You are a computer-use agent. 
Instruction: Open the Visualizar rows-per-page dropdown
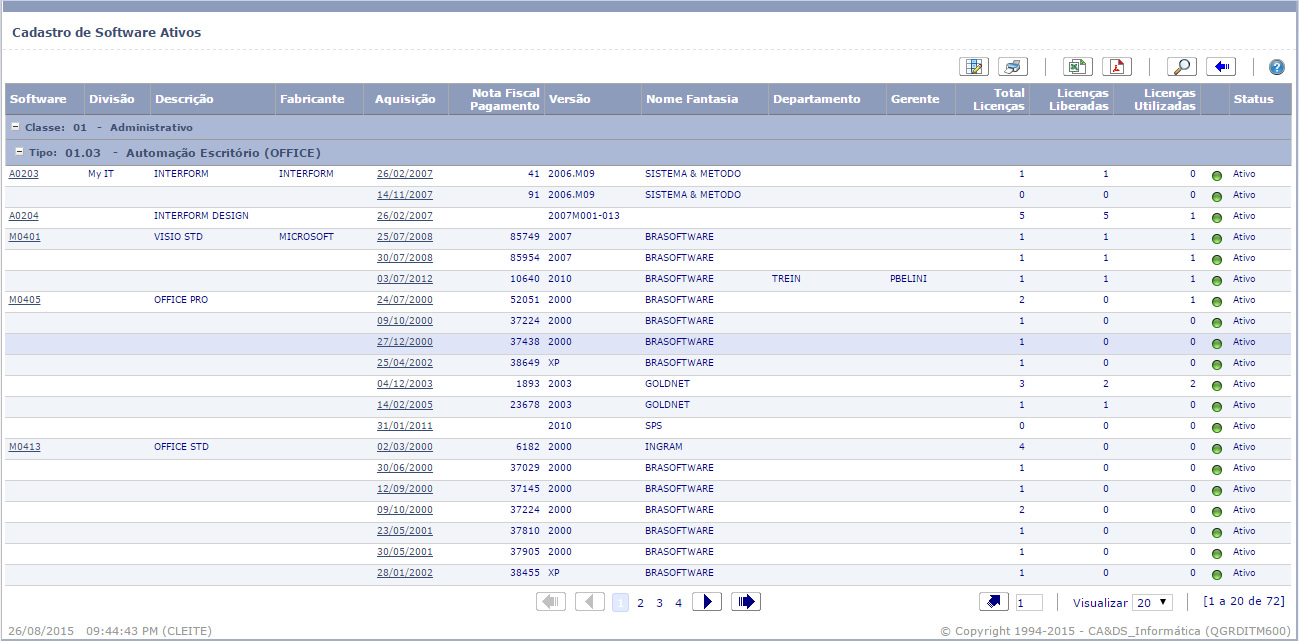(x=1152, y=603)
